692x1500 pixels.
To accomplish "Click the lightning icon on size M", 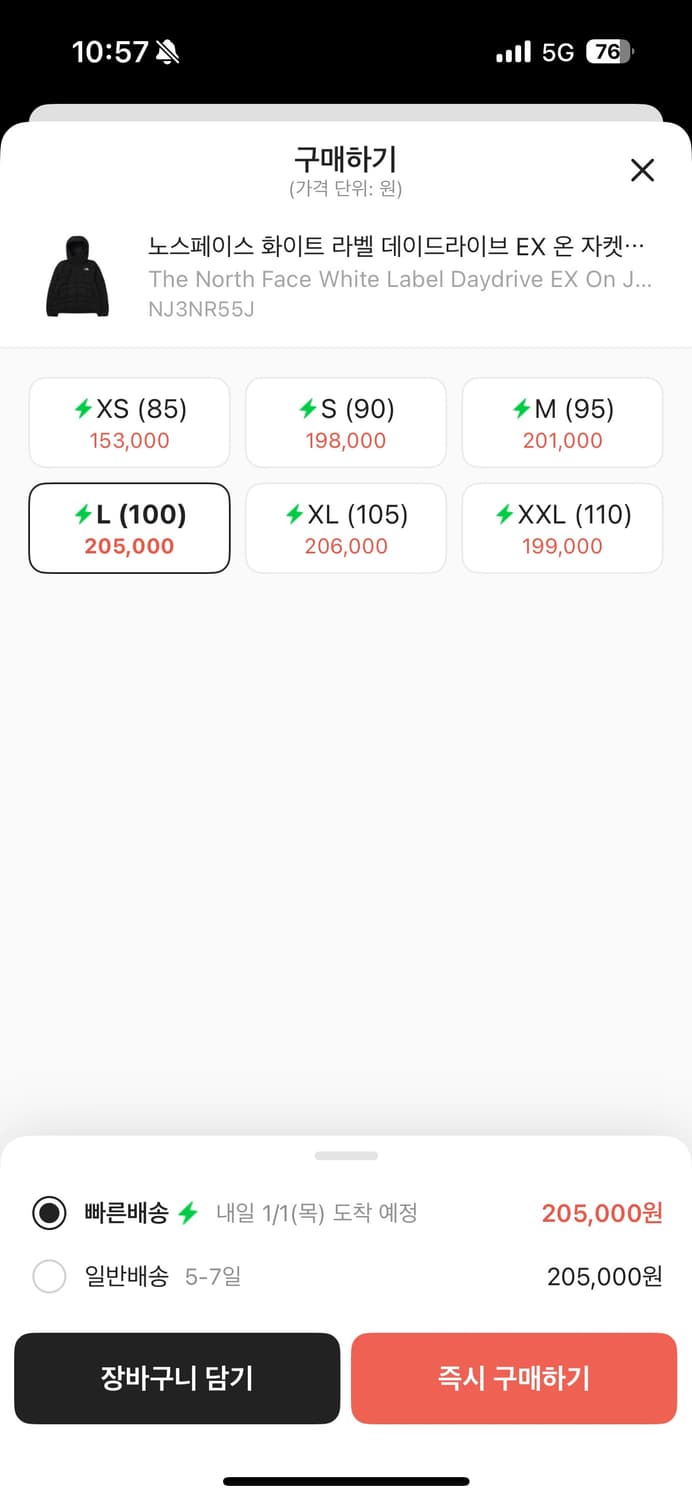I will click(522, 408).
